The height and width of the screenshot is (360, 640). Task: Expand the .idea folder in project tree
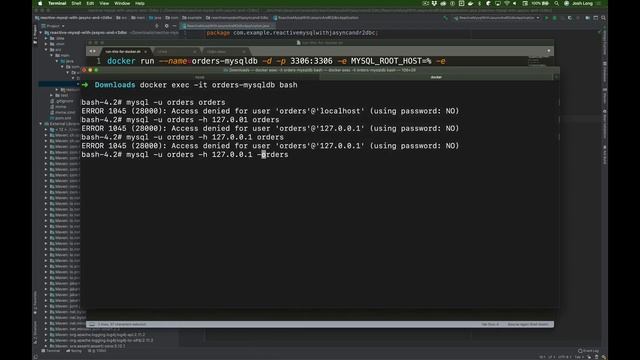click(46, 38)
